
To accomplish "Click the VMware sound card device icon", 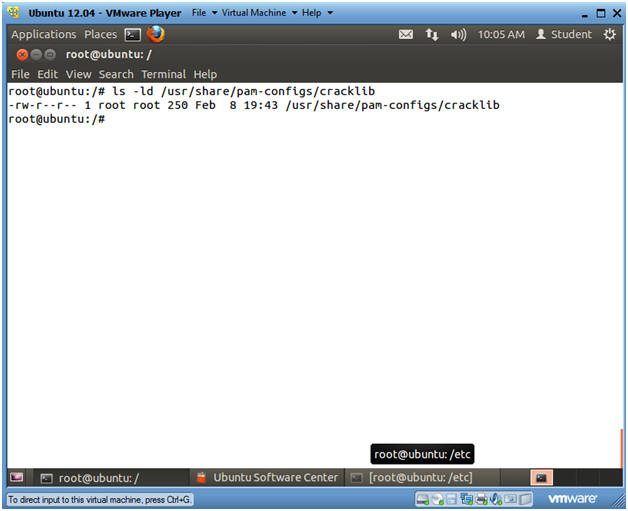I will (x=496, y=499).
